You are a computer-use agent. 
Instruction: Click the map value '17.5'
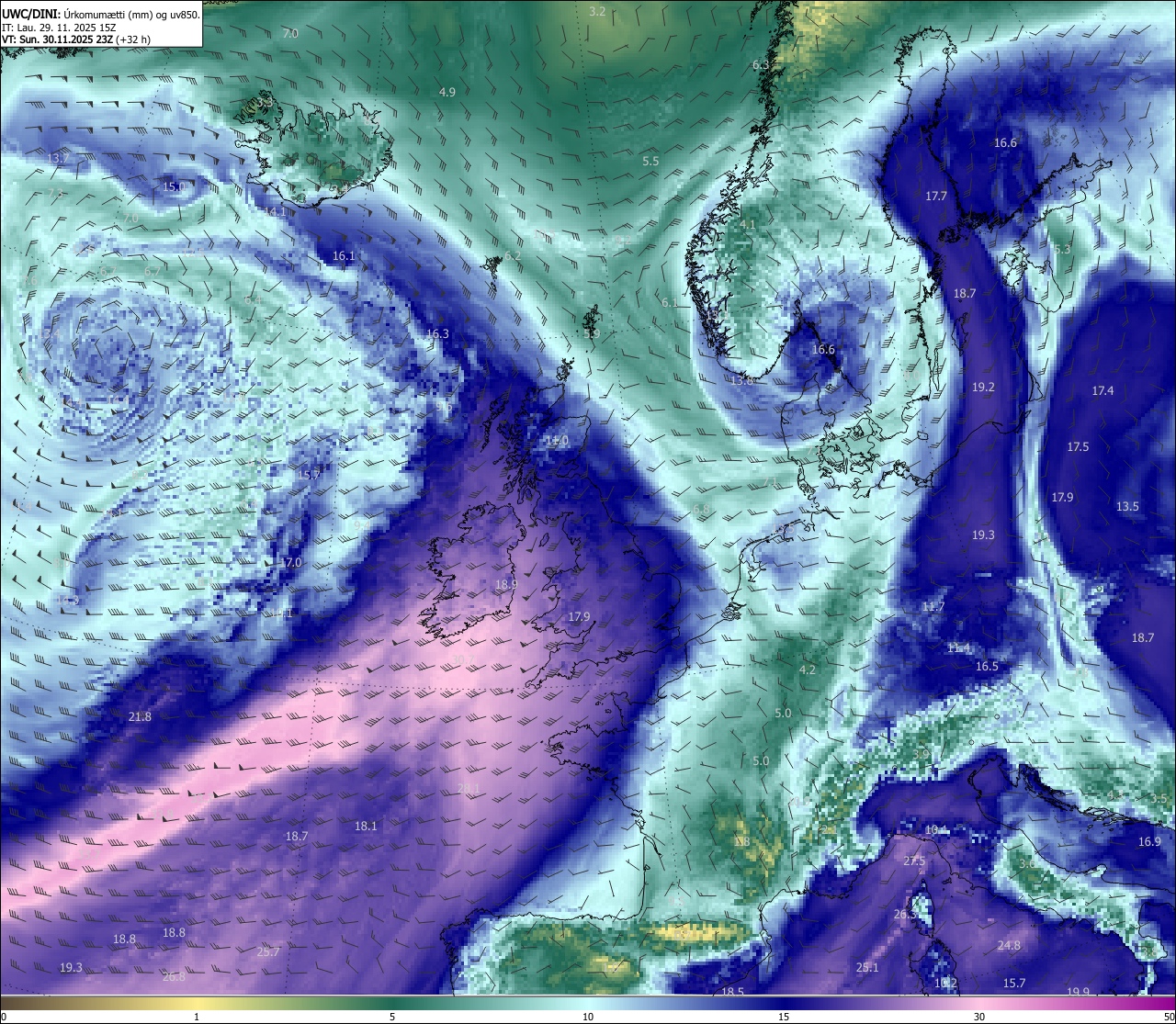click(x=1078, y=446)
